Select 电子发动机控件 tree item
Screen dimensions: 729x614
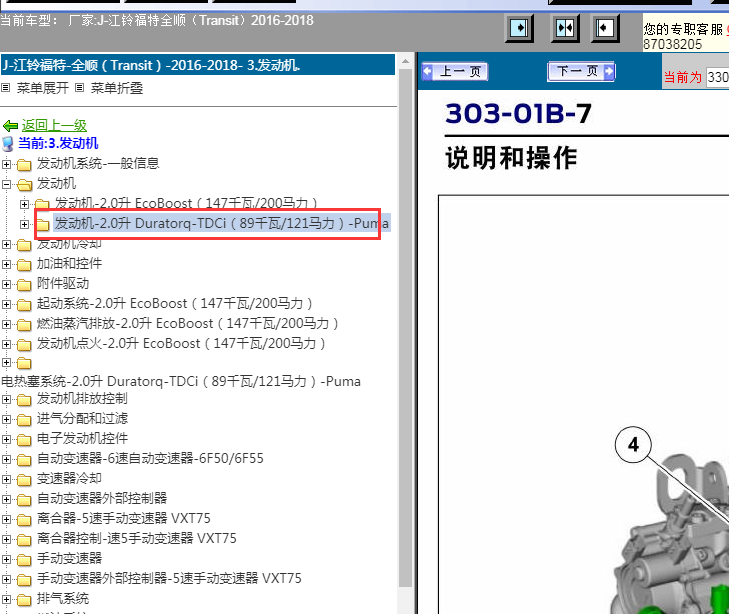[x=82, y=438]
